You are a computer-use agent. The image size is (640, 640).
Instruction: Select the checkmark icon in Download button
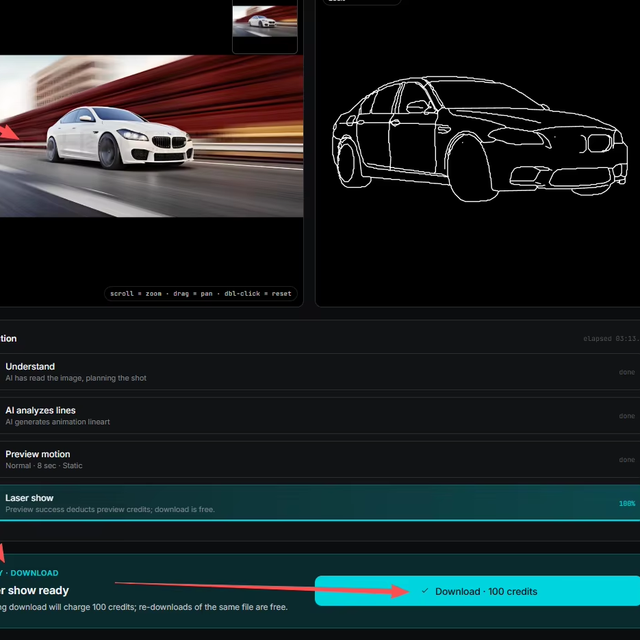click(x=425, y=591)
